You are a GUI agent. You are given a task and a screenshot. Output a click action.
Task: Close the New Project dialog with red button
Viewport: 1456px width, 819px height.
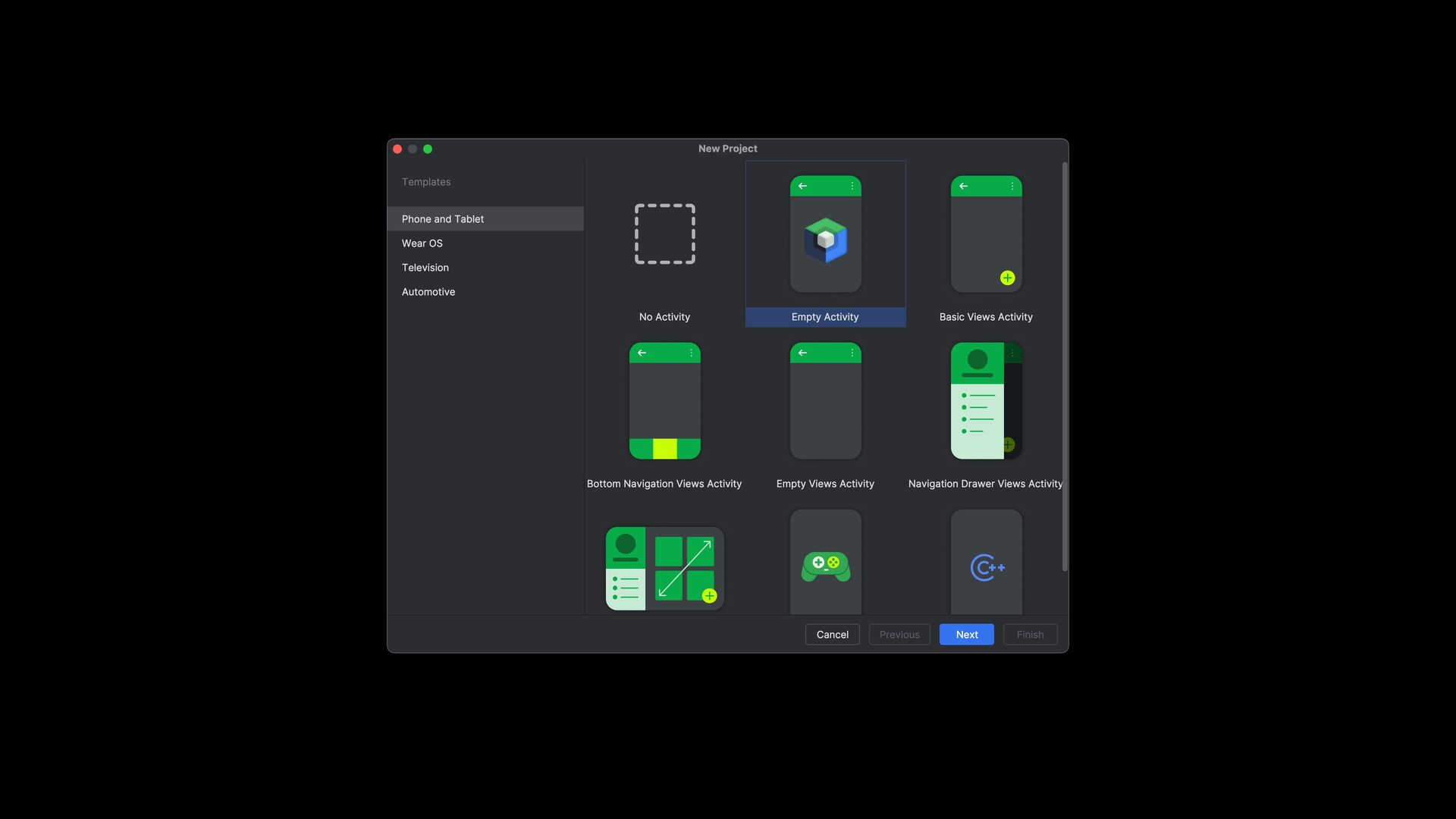click(397, 149)
